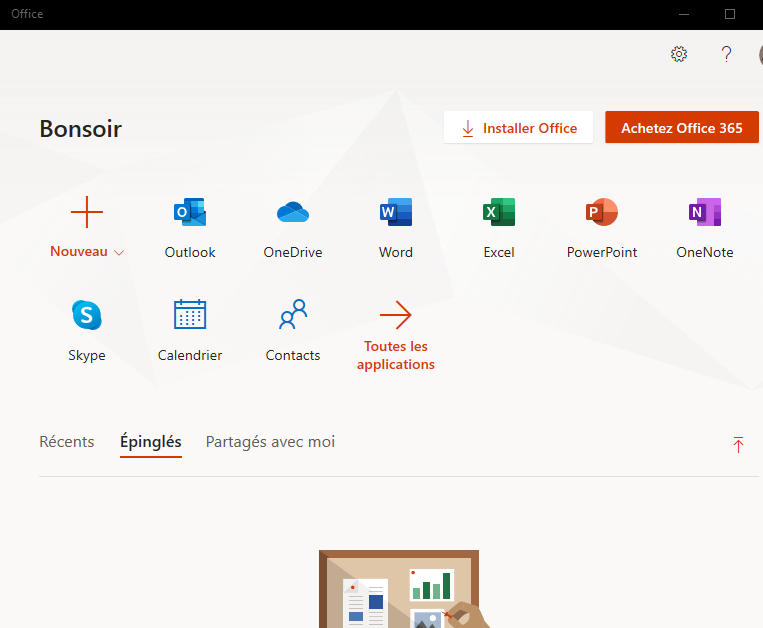Viewport: 763px width, 628px height.
Task: Launch OneDrive from the app grid
Action: tap(292, 227)
